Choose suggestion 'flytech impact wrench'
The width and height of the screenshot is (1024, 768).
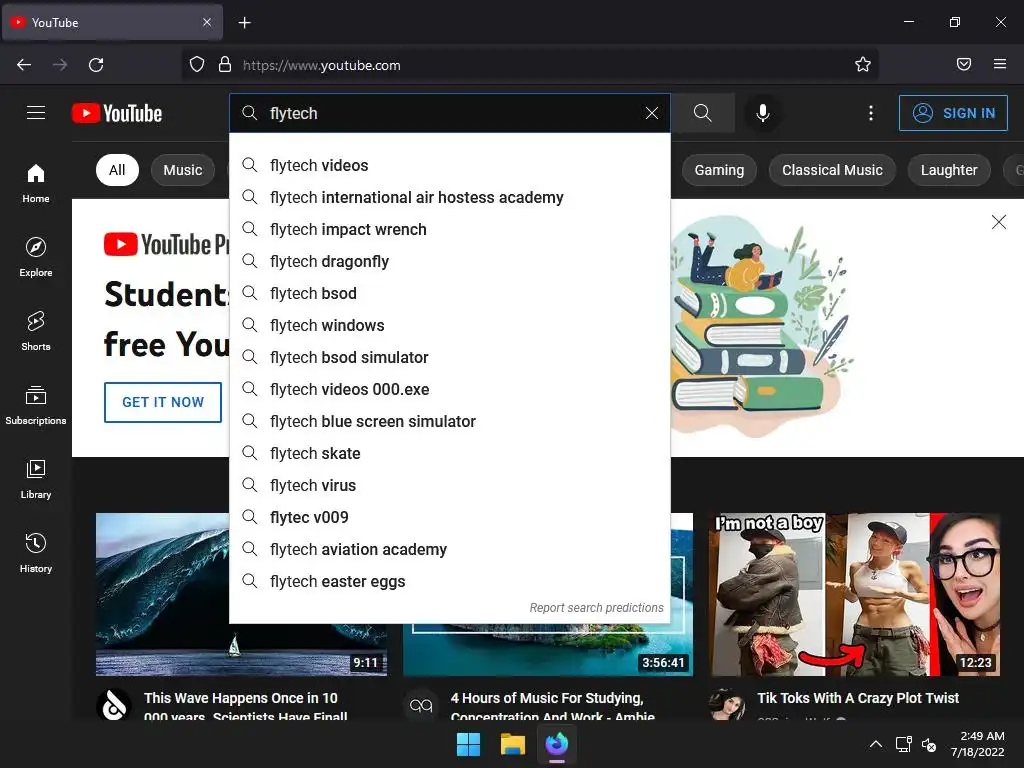(x=450, y=229)
